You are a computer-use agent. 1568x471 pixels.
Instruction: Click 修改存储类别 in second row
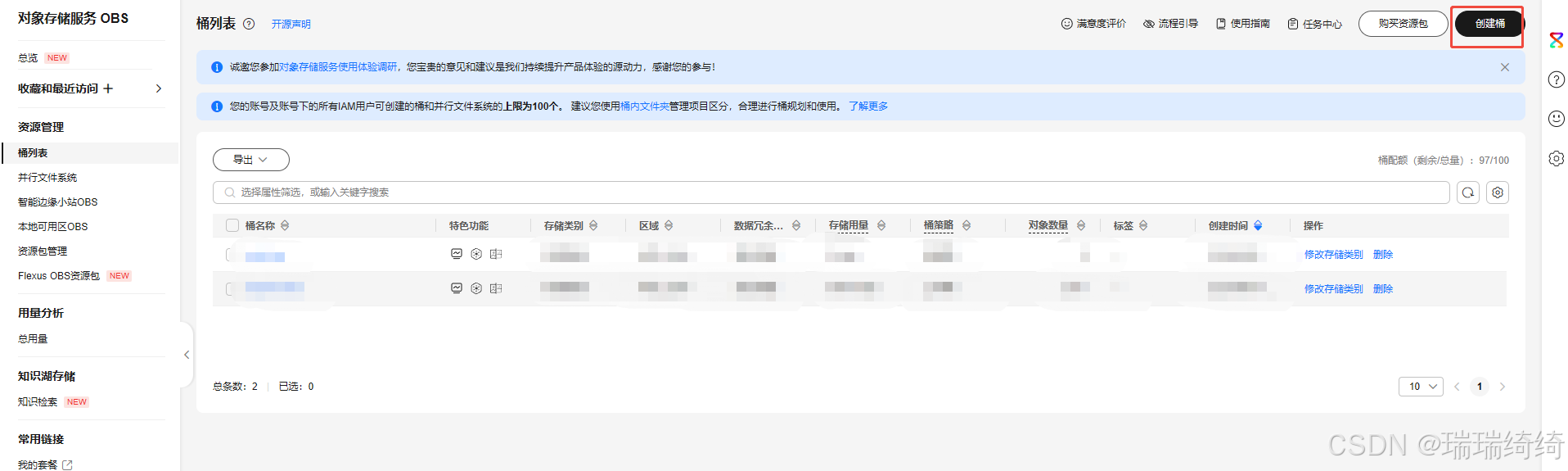pyautogui.click(x=1333, y=289)
